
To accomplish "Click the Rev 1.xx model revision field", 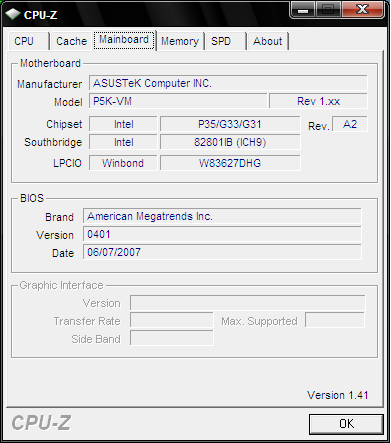I will (318, 101).
